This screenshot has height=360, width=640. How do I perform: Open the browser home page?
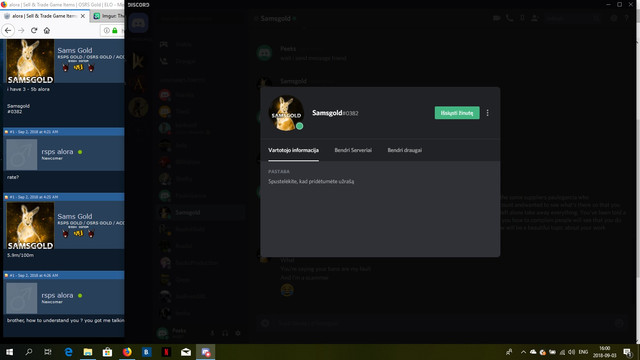tap(47, 31)
